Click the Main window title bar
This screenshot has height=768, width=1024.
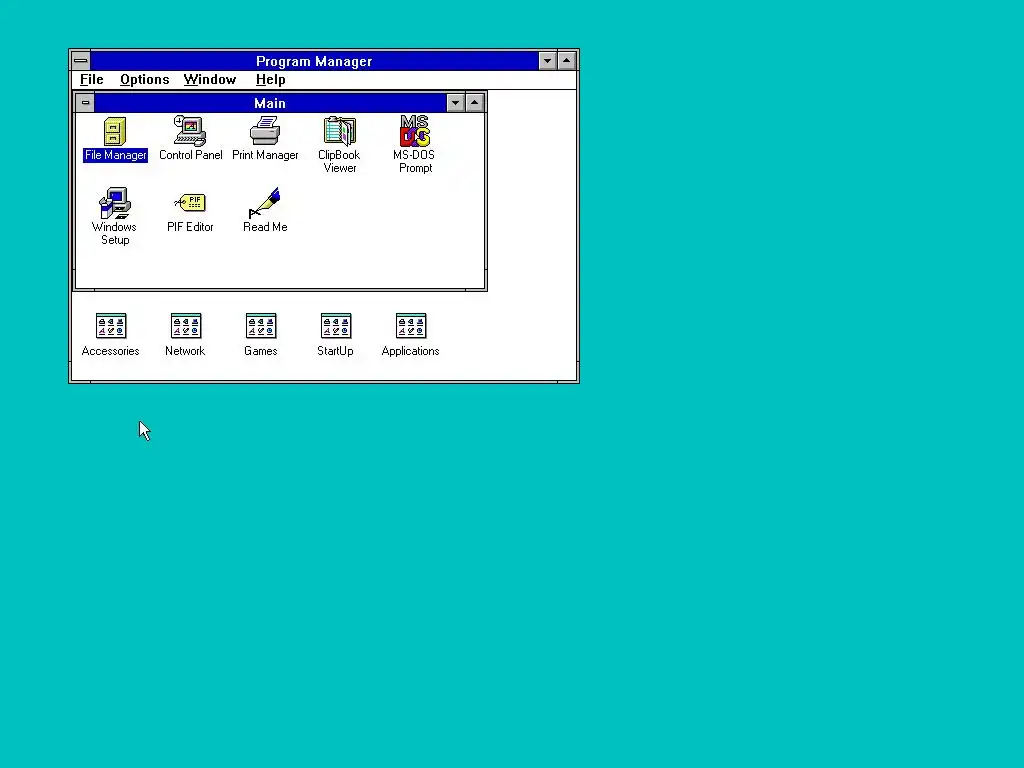[270, 103]
